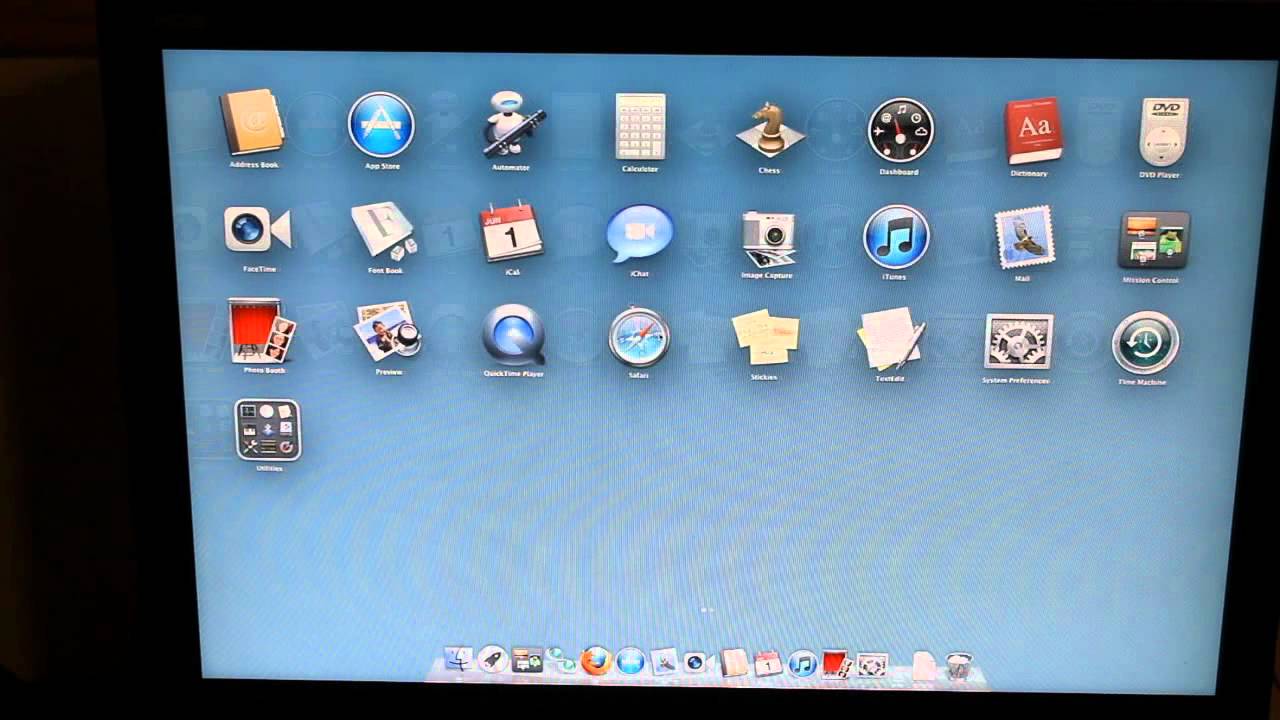Click the Launchpad rocket in the Dock
The width and height of the screenshot is (1280, 720).
coord(492,660)
